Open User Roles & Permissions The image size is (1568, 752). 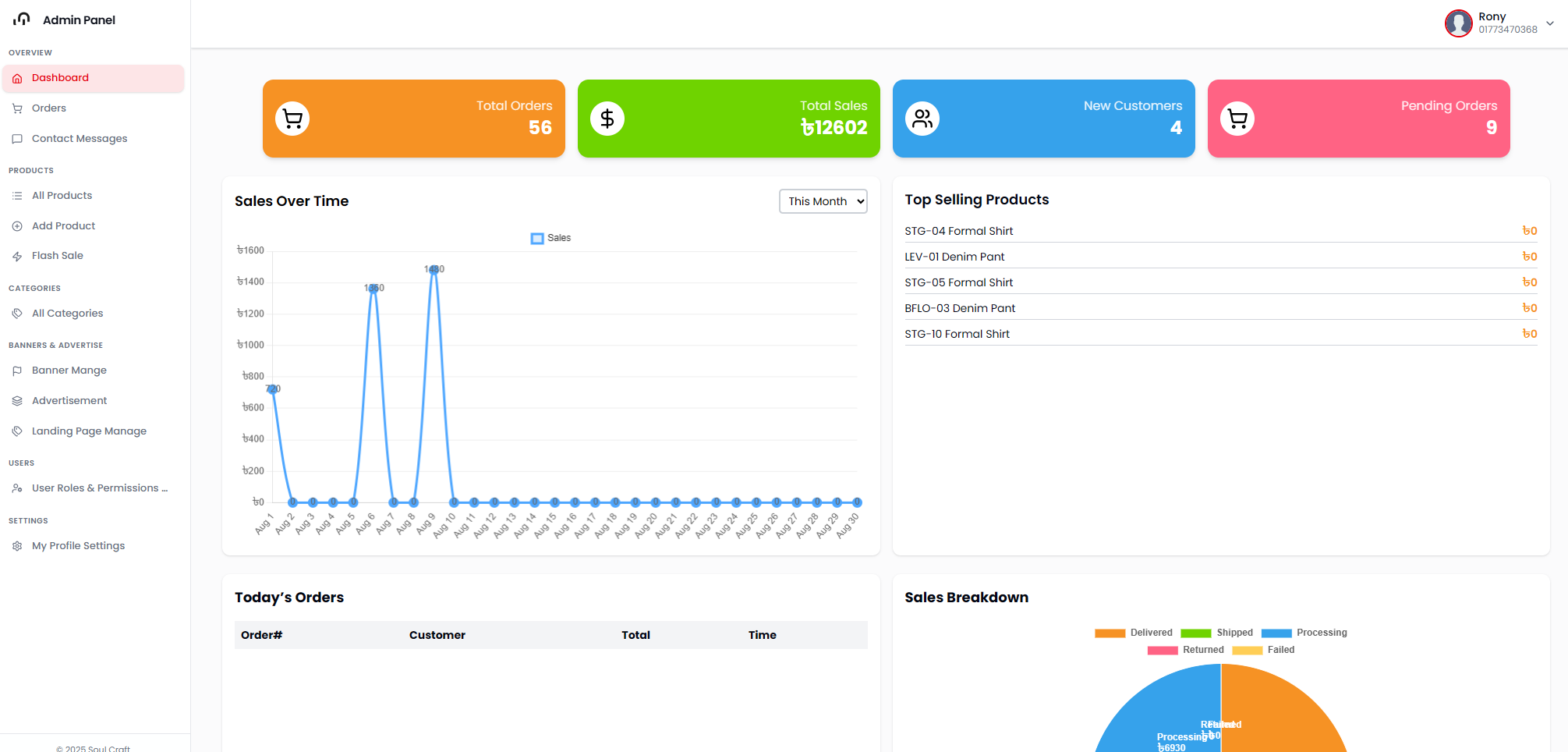94,488
